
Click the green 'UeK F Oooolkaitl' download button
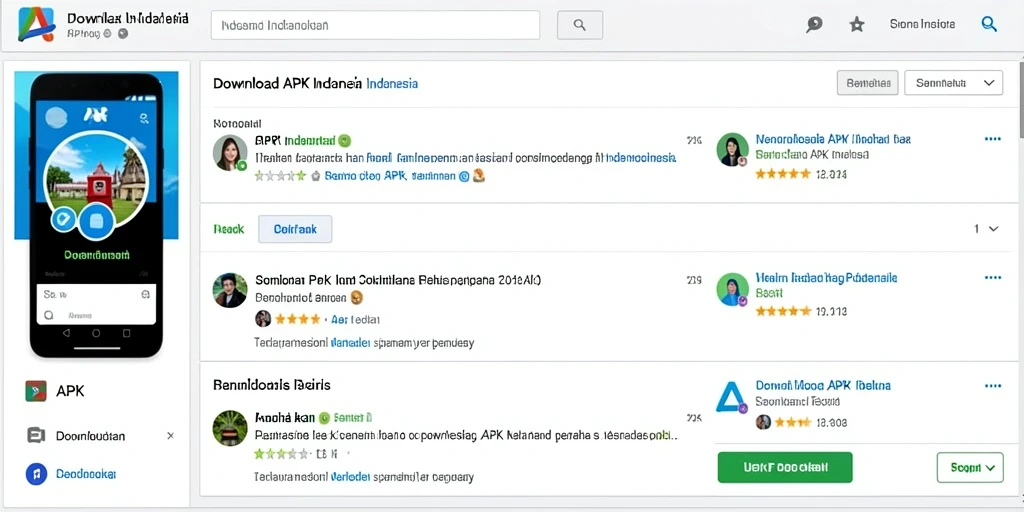tap(785, 467)
